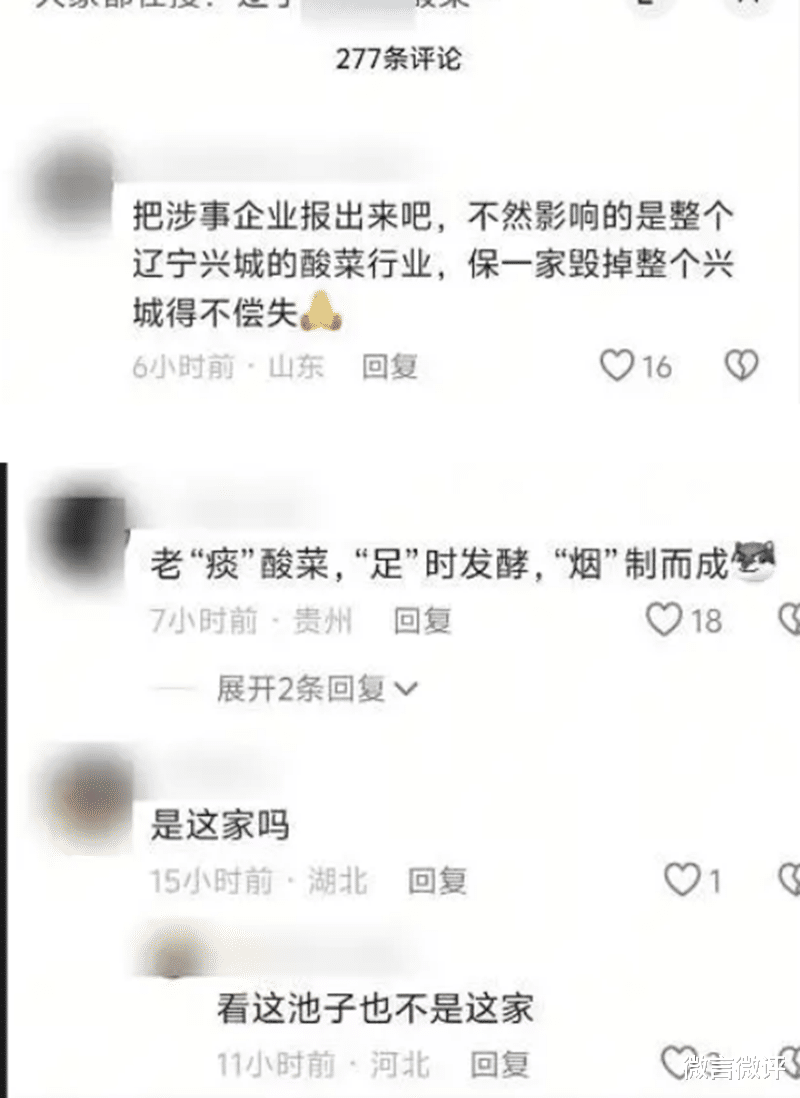Reply to the Hubei comment 是这家吗
The image size is (800, 1098).
click(x=438, y=880)
